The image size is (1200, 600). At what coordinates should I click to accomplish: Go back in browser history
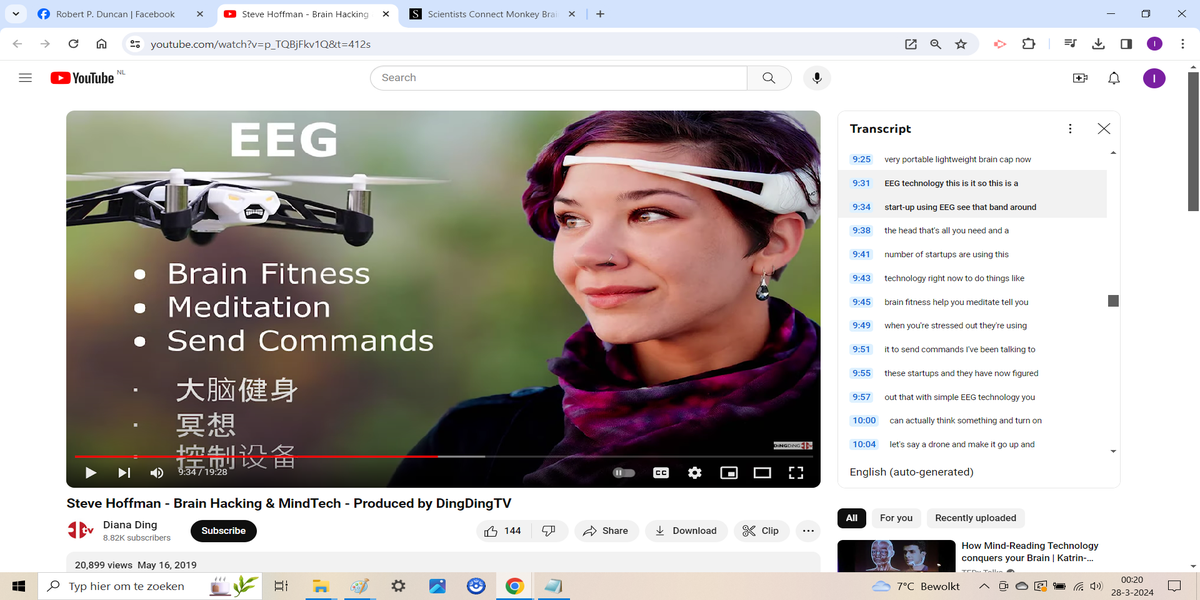[17, 44]
